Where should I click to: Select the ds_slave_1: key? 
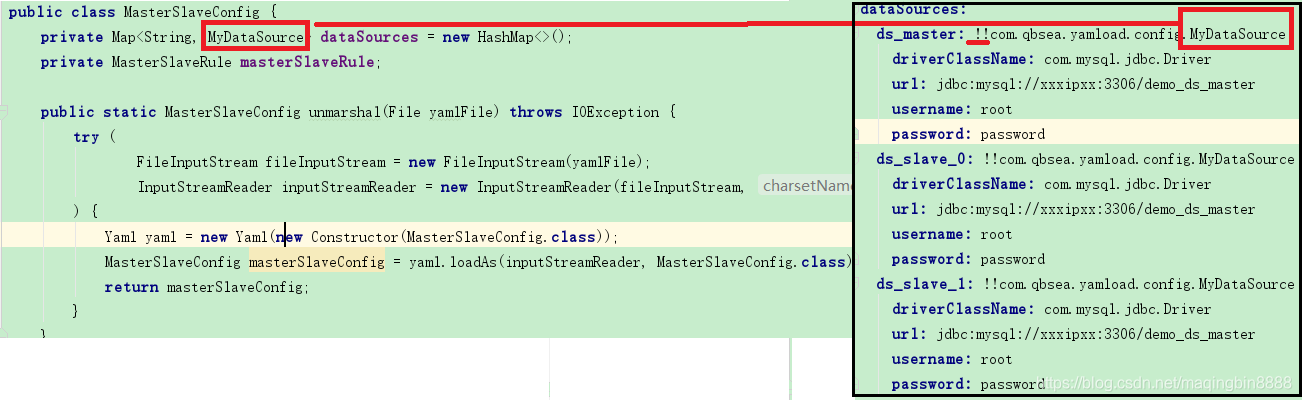pyautogui.click(x=925, y=284)
